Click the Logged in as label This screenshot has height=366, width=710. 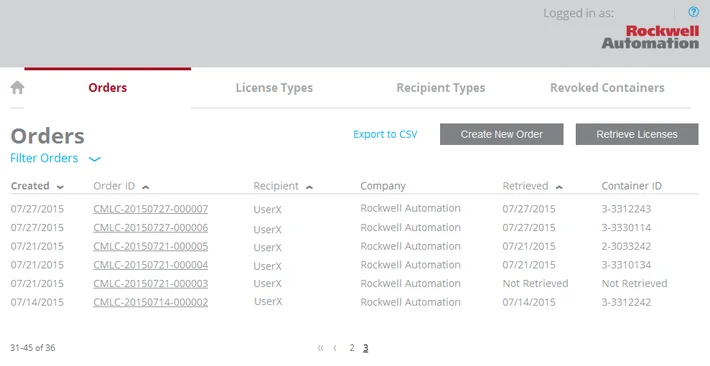click(579, 13)
